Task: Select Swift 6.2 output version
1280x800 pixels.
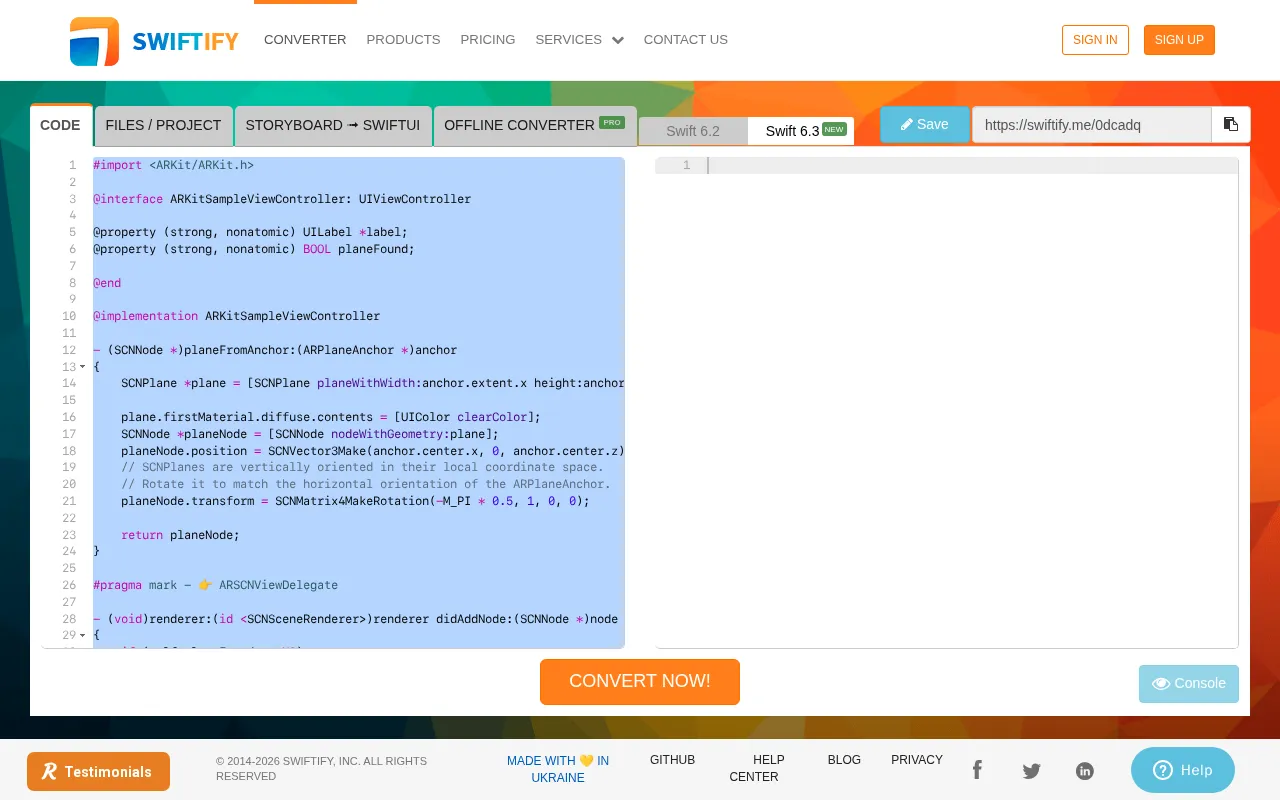Action: click(x=693, y=131)
